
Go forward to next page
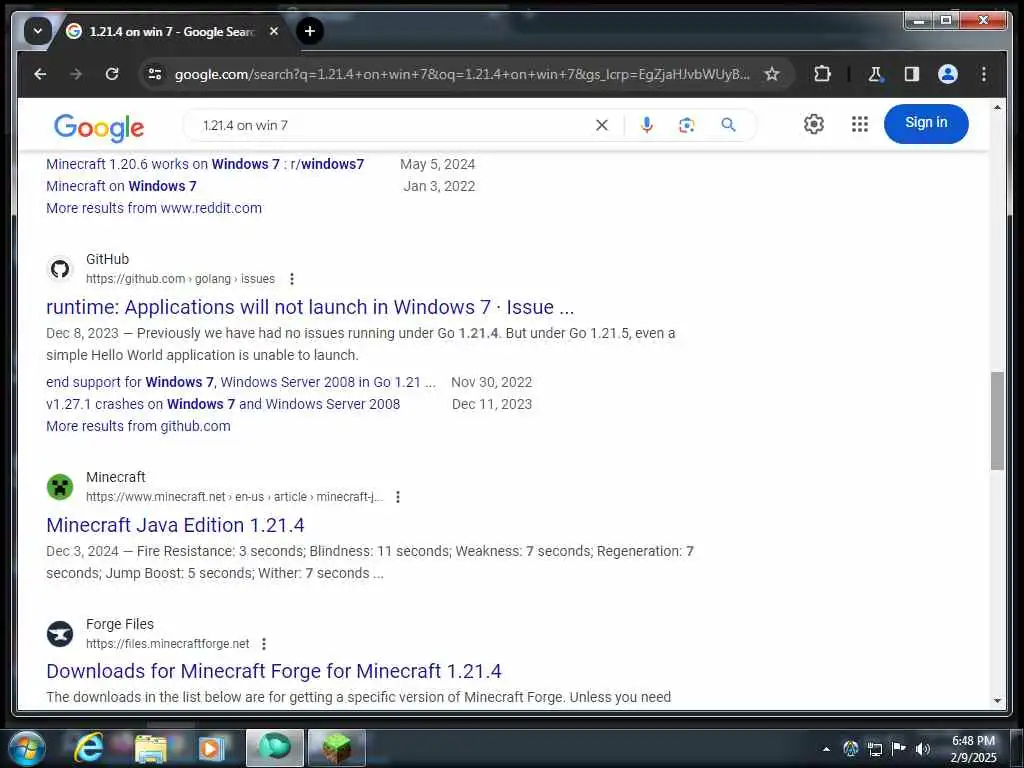click(x=76, y=74)
